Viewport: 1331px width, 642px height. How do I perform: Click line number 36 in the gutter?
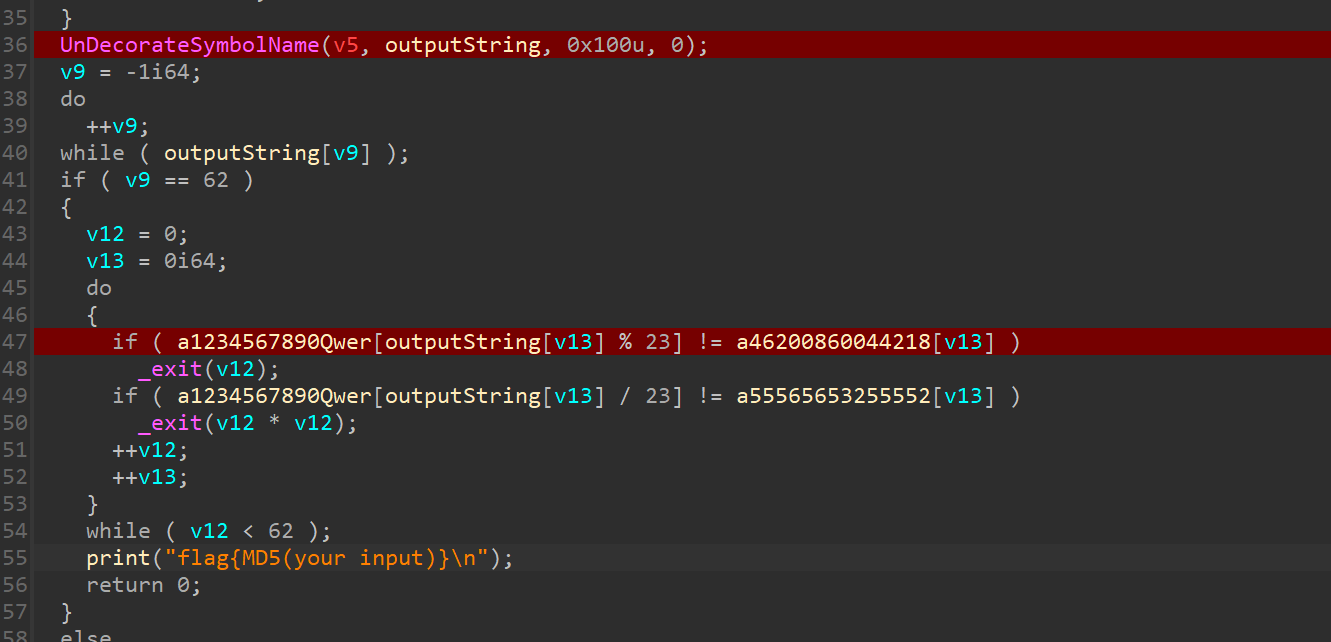pyautogui.click(x=15, y=45)
